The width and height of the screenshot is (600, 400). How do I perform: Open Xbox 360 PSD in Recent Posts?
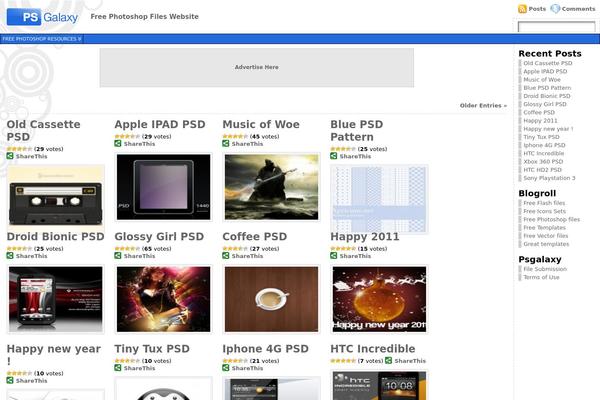[x=543, y=162]
